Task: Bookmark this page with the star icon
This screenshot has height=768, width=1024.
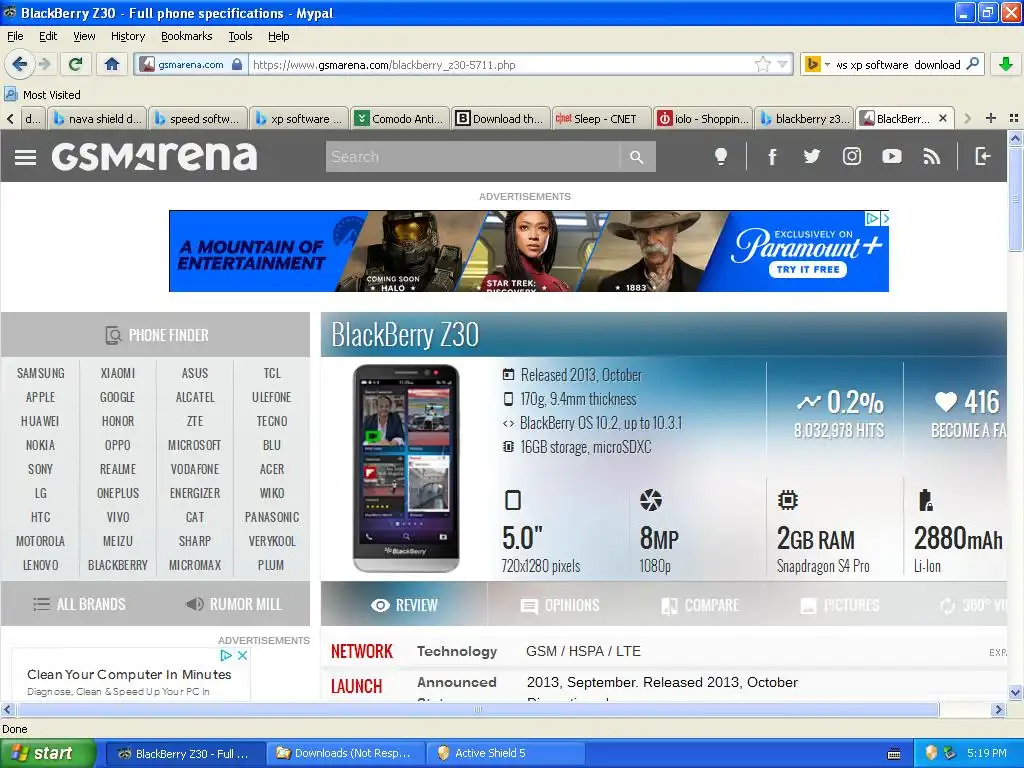Action: pos(762,64)
